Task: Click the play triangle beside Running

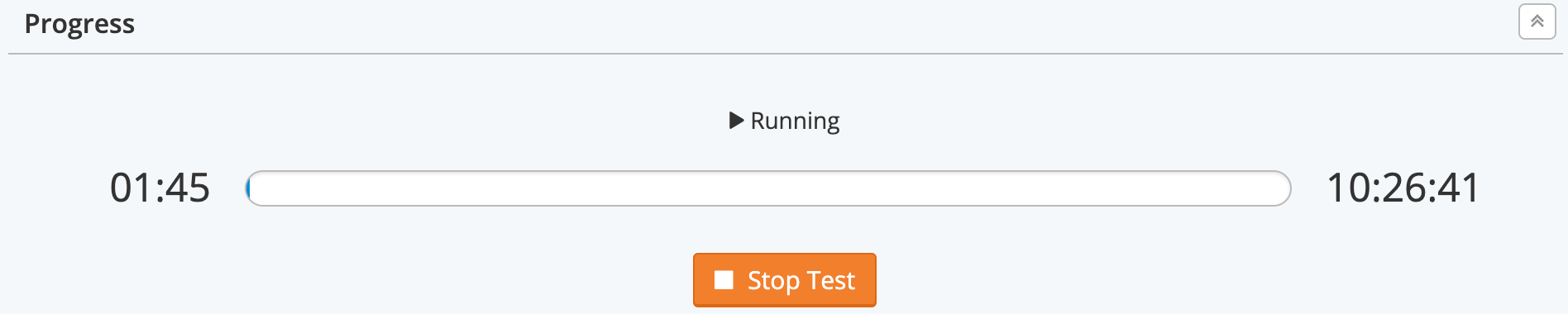Action: pyautogui.click(x=736, y=121)
